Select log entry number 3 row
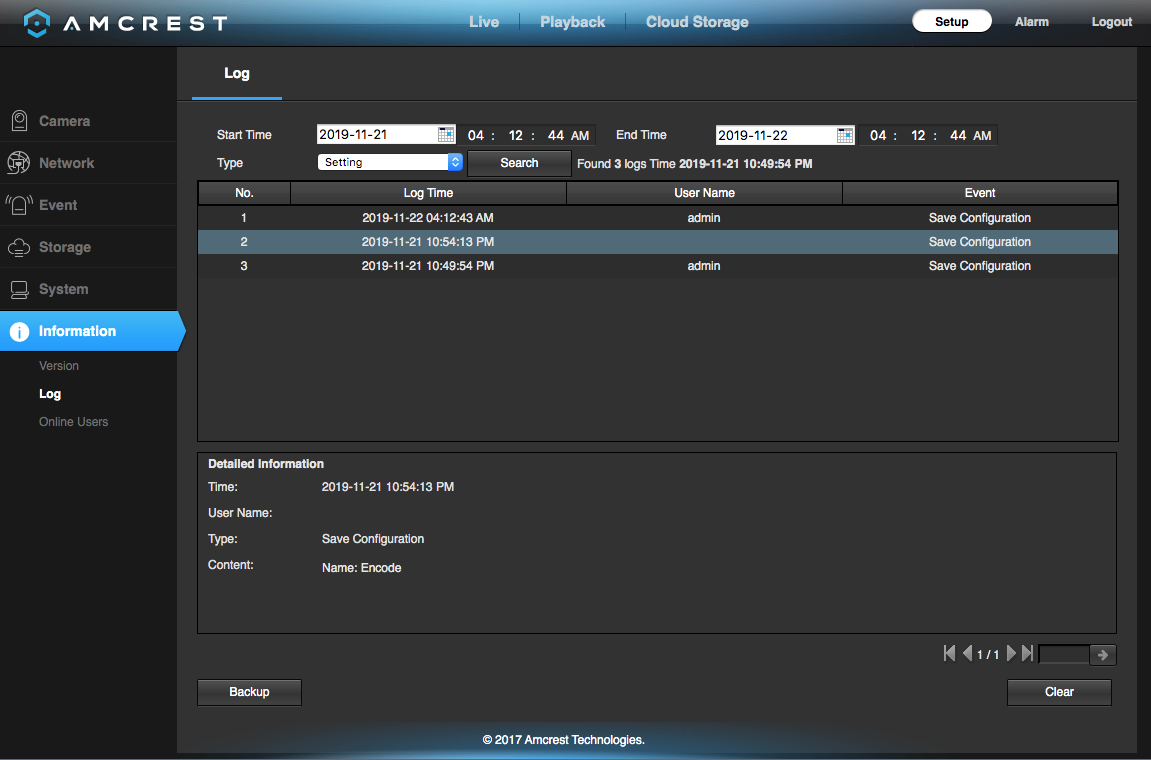 [x=658, y=266]
